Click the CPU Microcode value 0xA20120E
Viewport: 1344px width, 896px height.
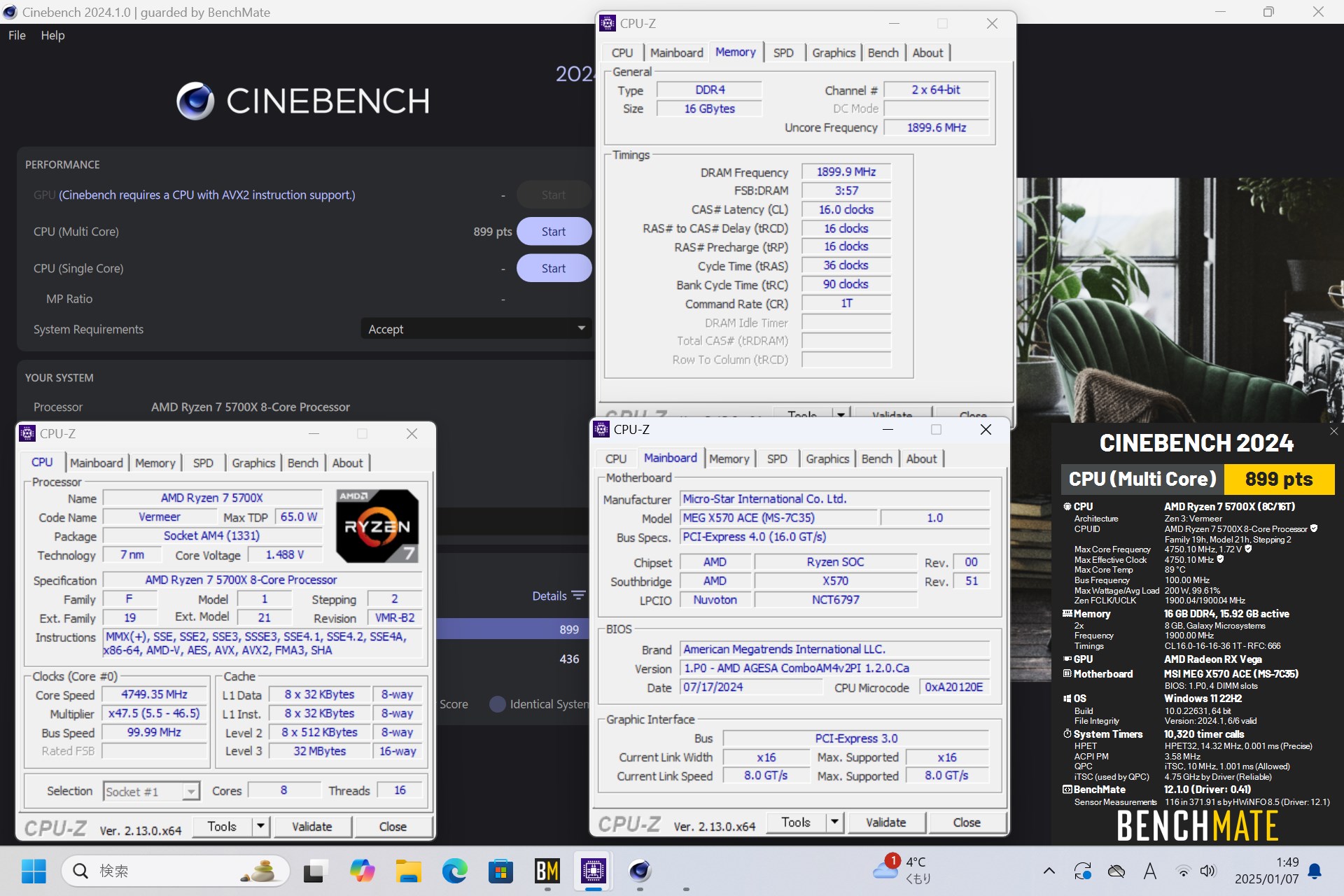pyautogui.click(x=953, y=687)
